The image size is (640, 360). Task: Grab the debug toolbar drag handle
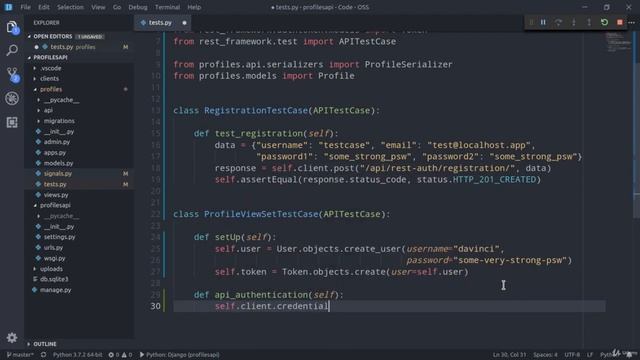[x=531, y=22]
